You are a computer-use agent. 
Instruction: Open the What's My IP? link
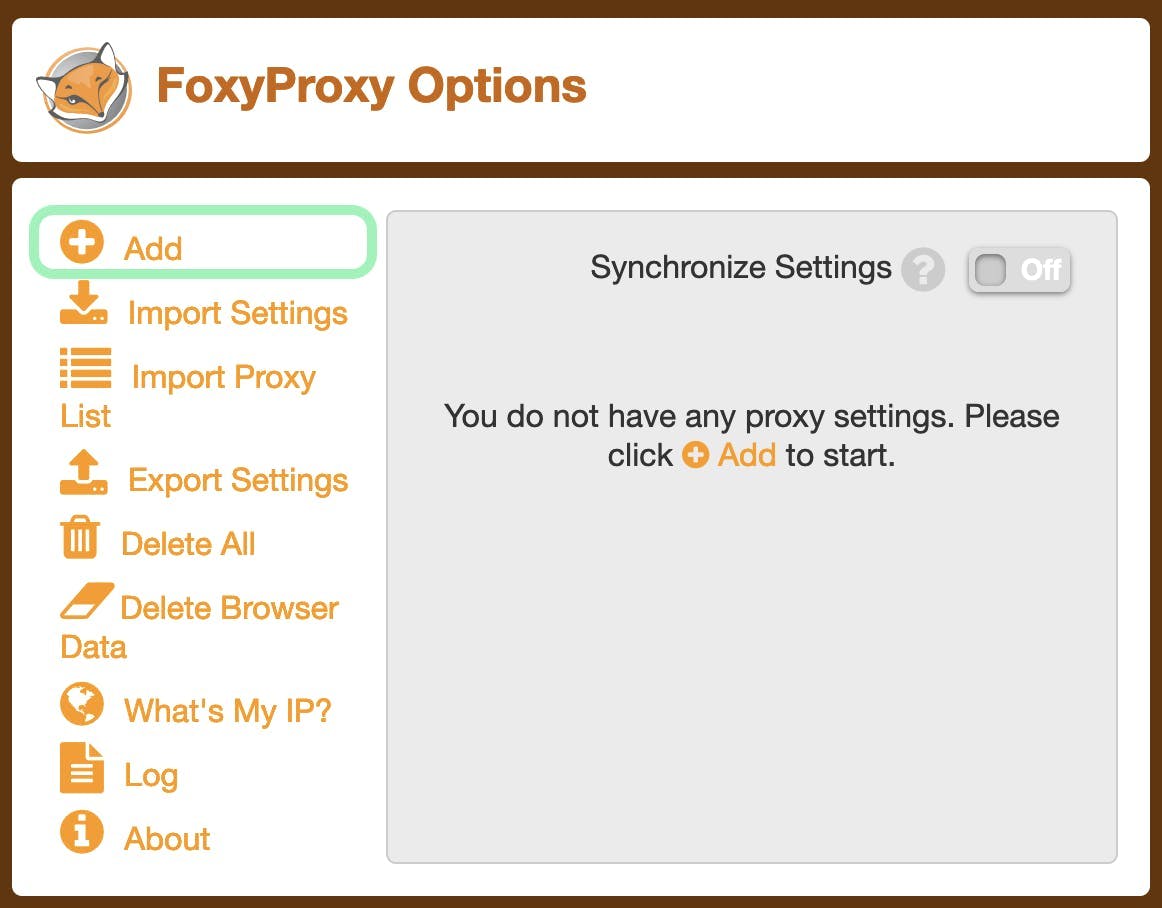228,711
